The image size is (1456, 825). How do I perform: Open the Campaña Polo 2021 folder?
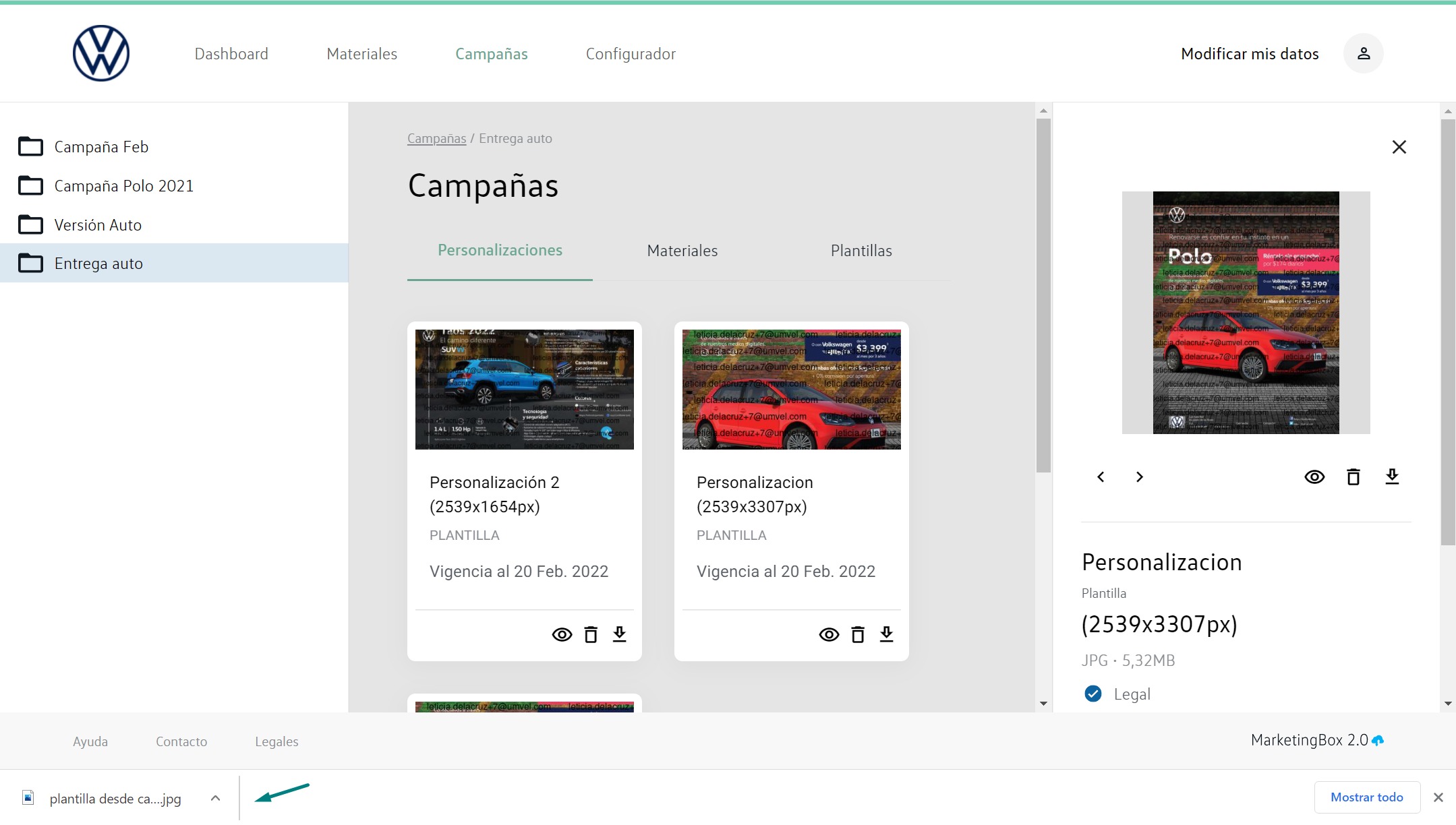(123, 186)
